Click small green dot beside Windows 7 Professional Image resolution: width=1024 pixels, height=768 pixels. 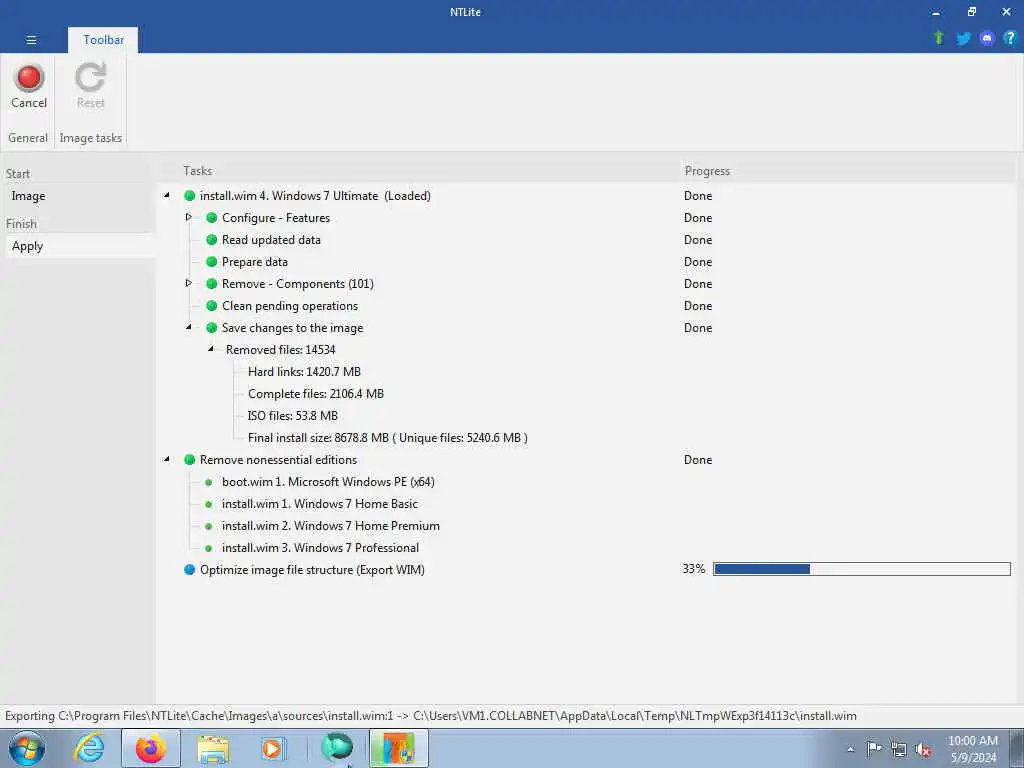coord(208,548)
